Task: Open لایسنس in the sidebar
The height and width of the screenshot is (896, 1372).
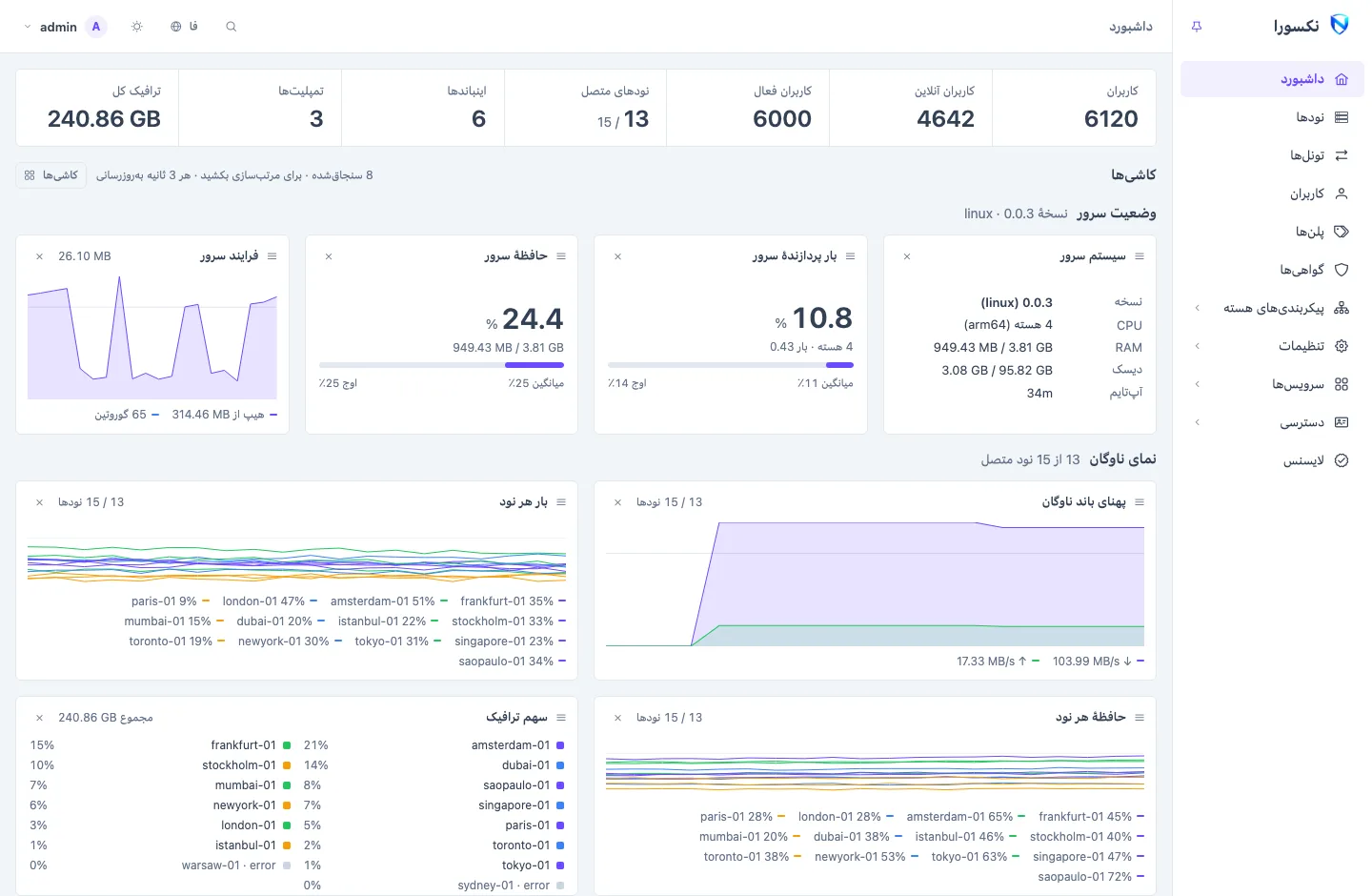Action: point(1272,460)
